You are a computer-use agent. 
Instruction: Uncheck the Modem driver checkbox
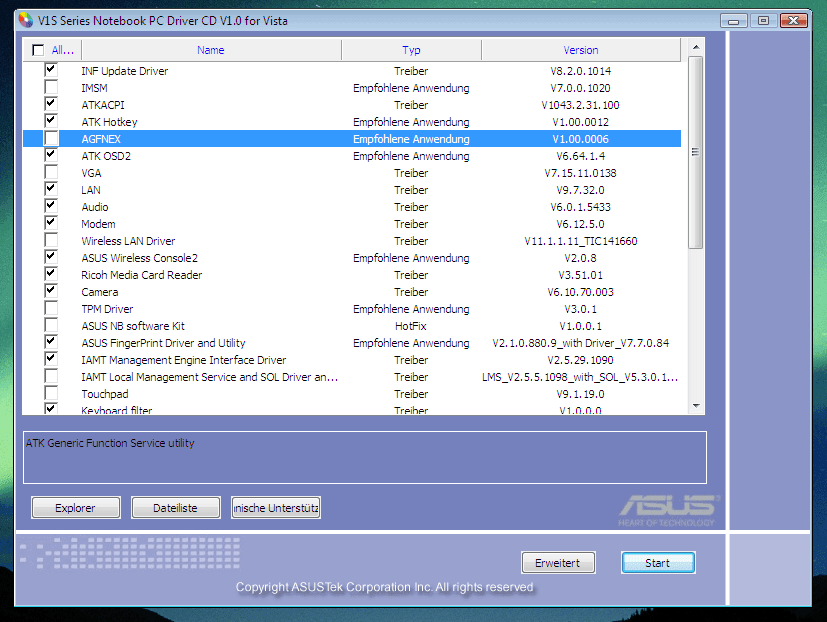coord(51,223)
